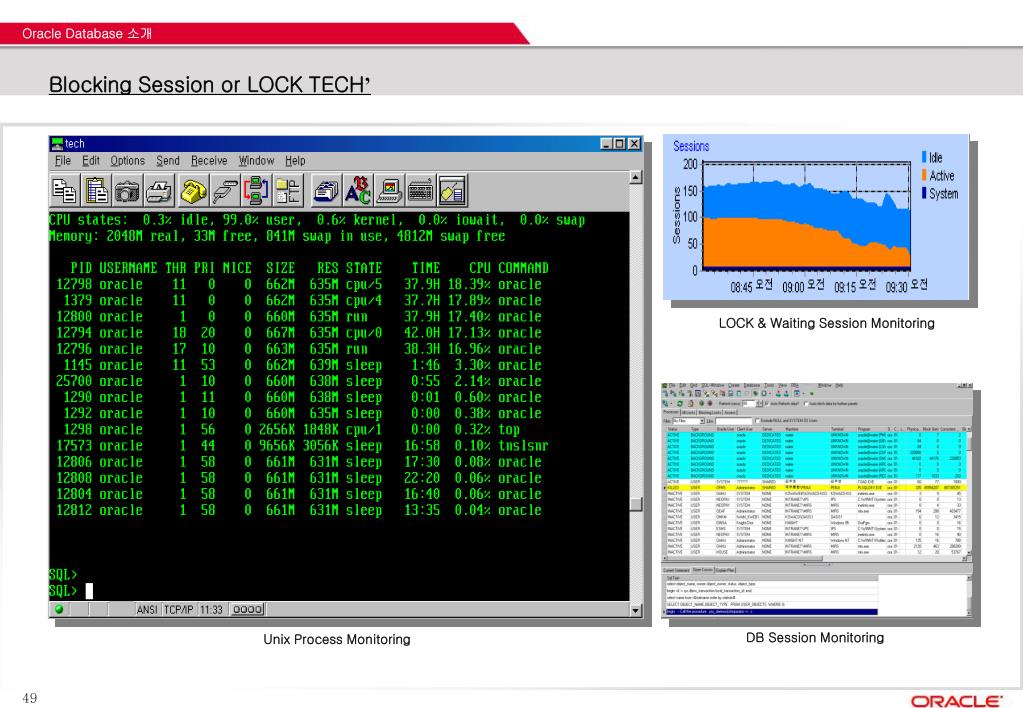
Task: Click the 09:00 time axis label on chart
Action: [803, 286]
